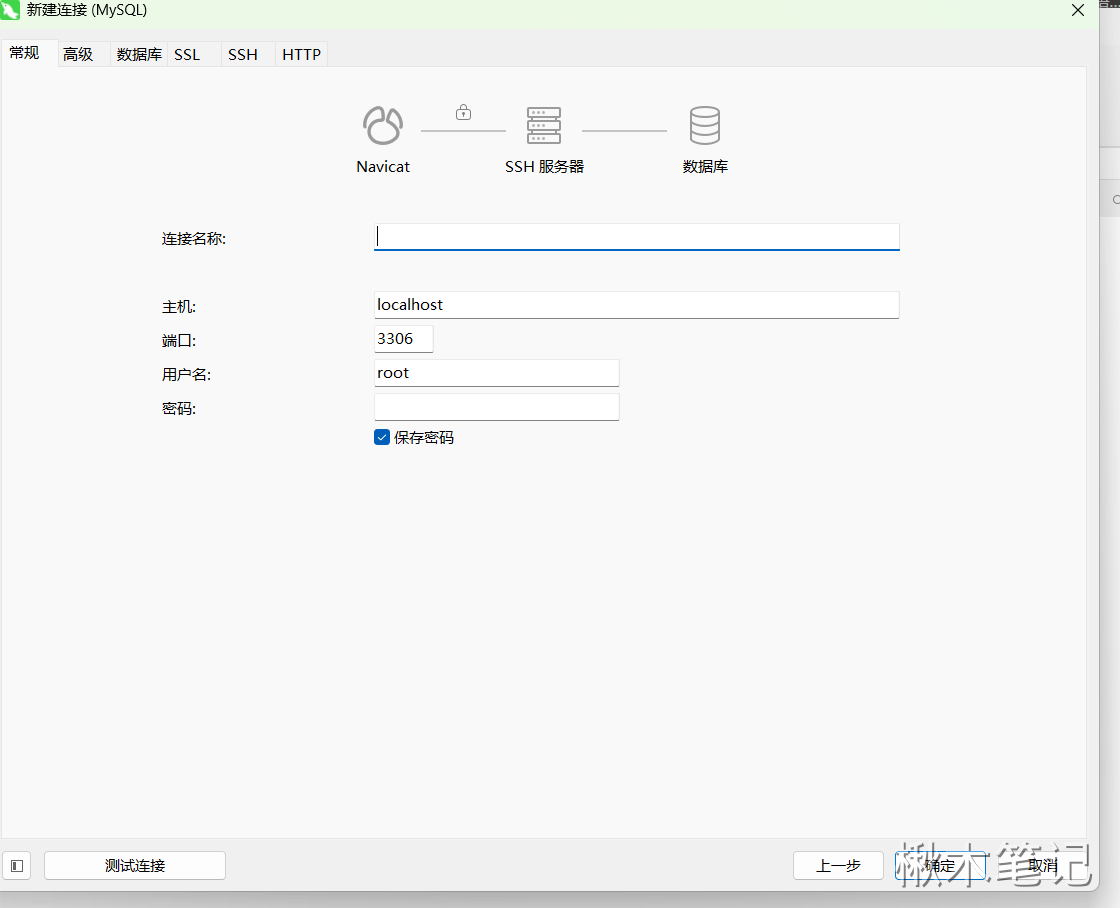Image resolution: width=1120 pixels, height=908 pixels.
Task: Click the 数据库 caption under cylinder icon
Action: tap(705, 166)
